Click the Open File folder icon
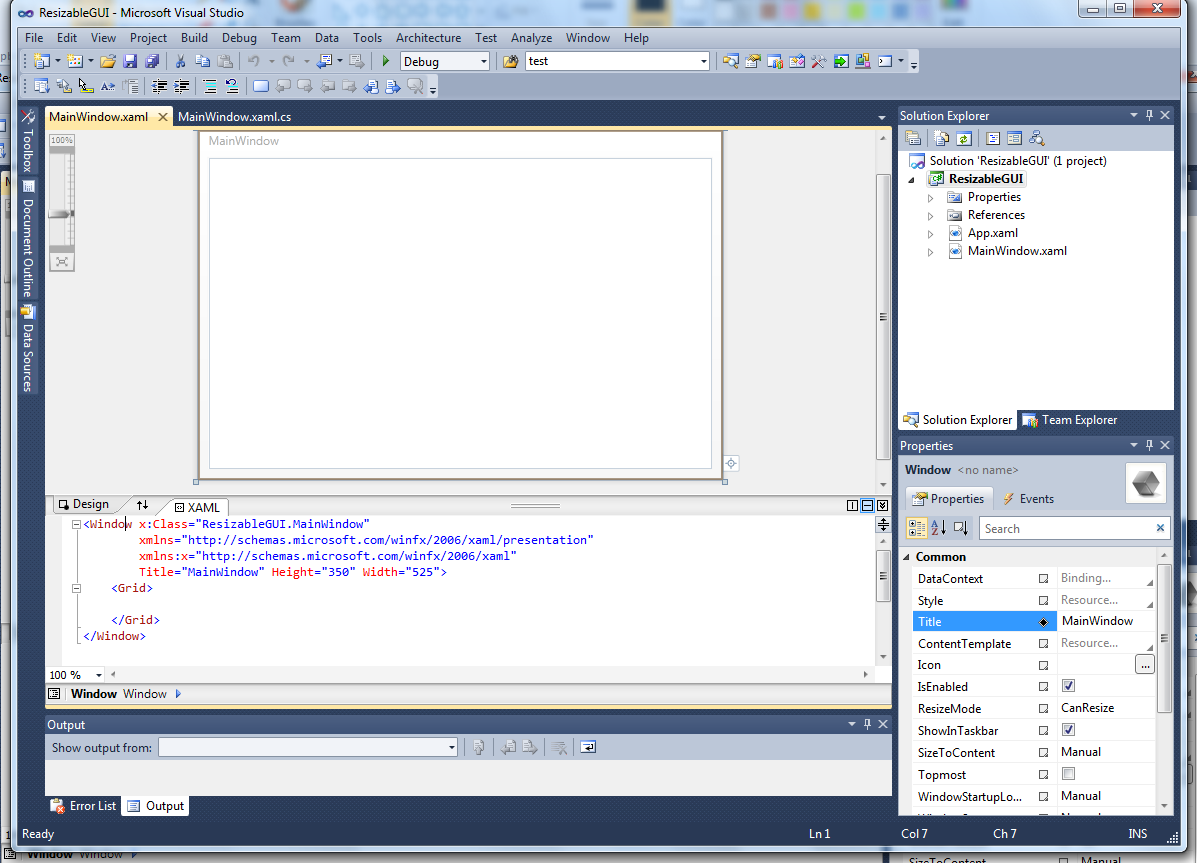 pos(108,61)
